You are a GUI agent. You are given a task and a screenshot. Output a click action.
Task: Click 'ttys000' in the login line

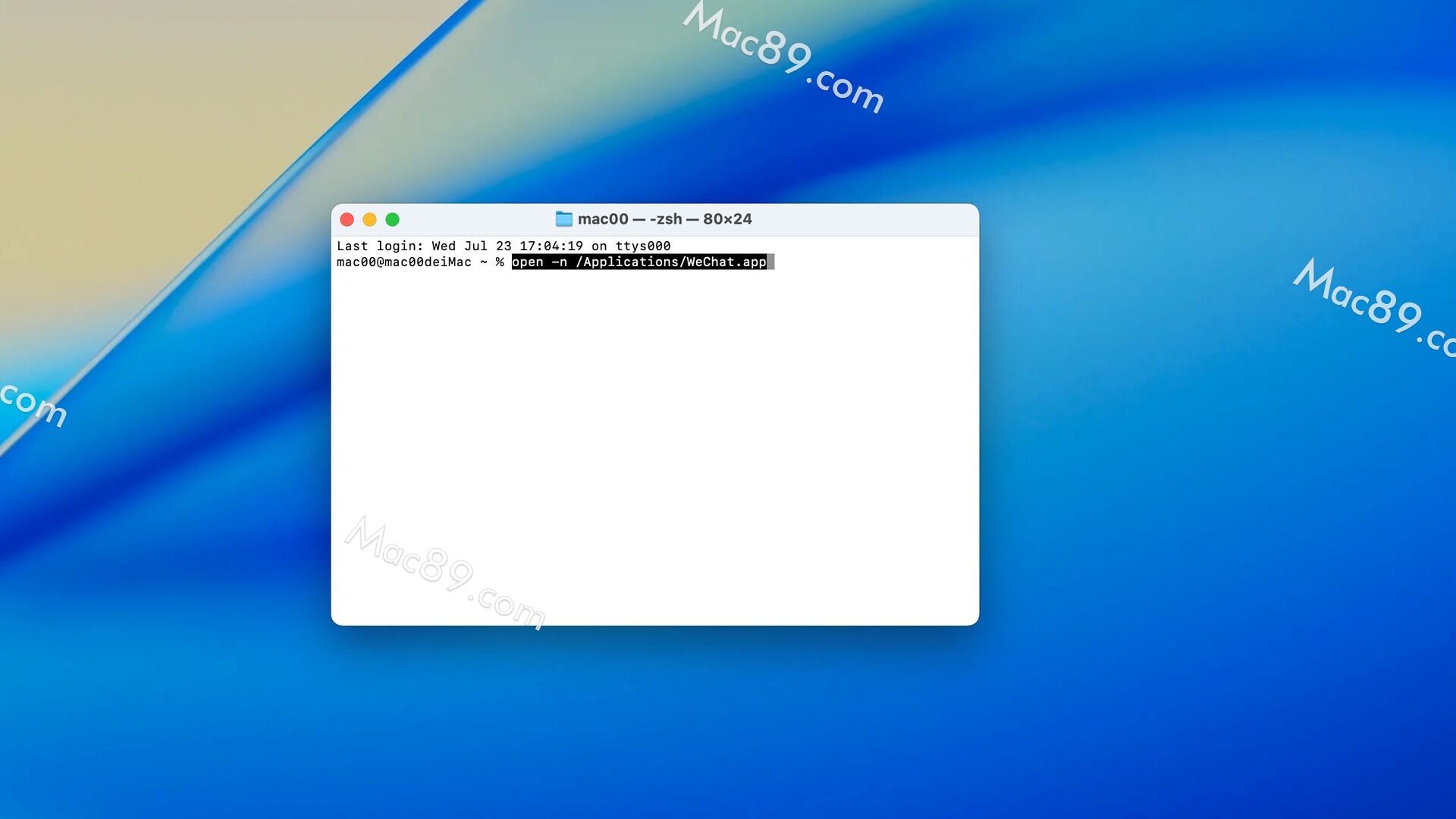[x=642, y=246]
